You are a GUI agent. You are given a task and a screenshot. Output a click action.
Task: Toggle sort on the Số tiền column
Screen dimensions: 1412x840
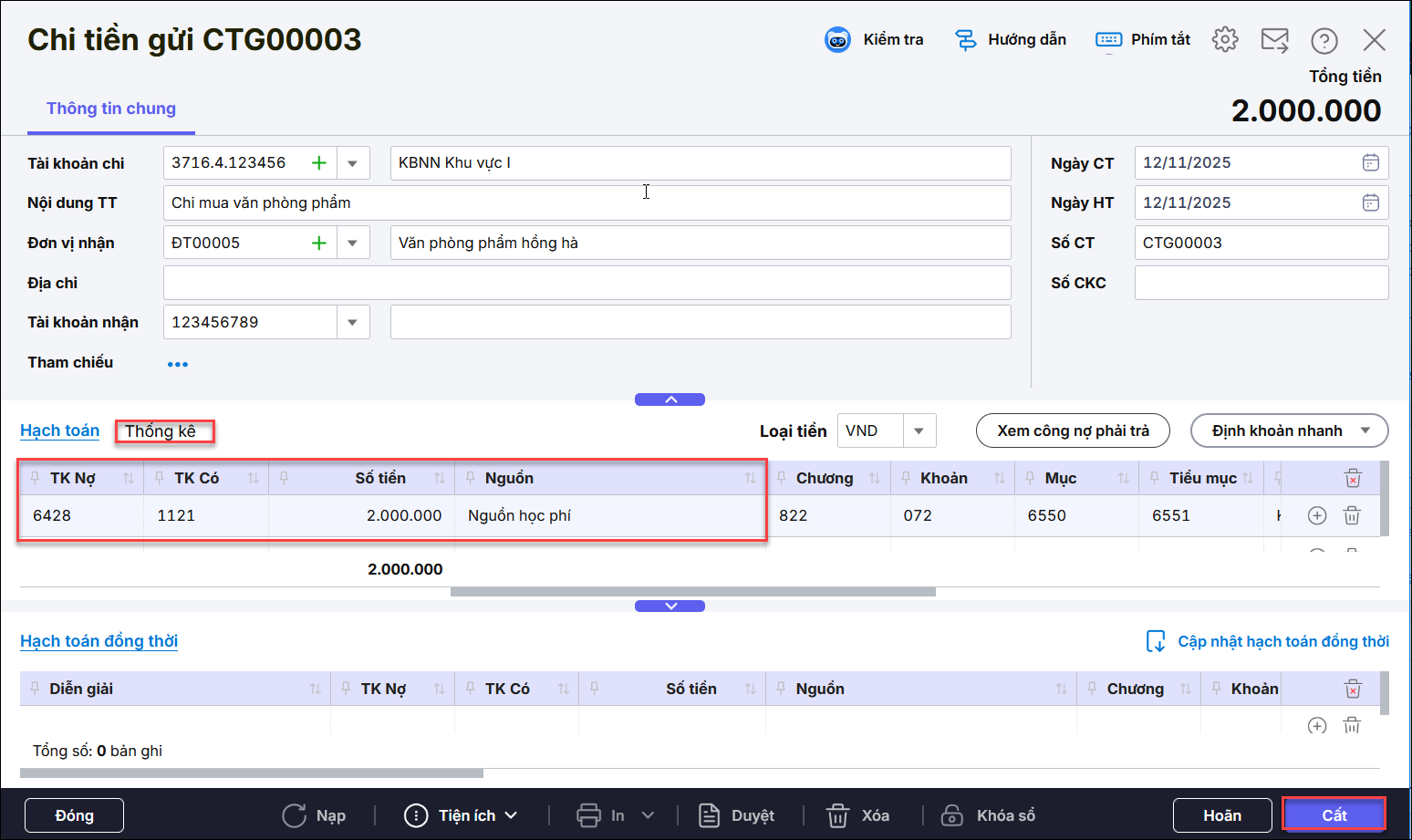440,478
